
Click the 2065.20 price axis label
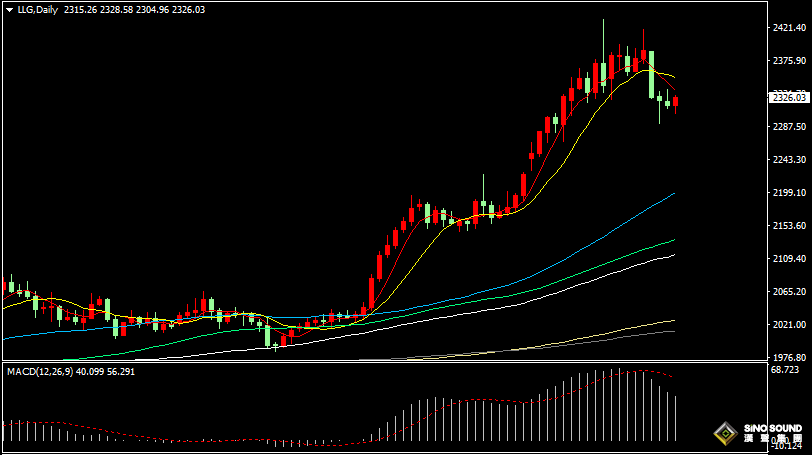(789, 292)
